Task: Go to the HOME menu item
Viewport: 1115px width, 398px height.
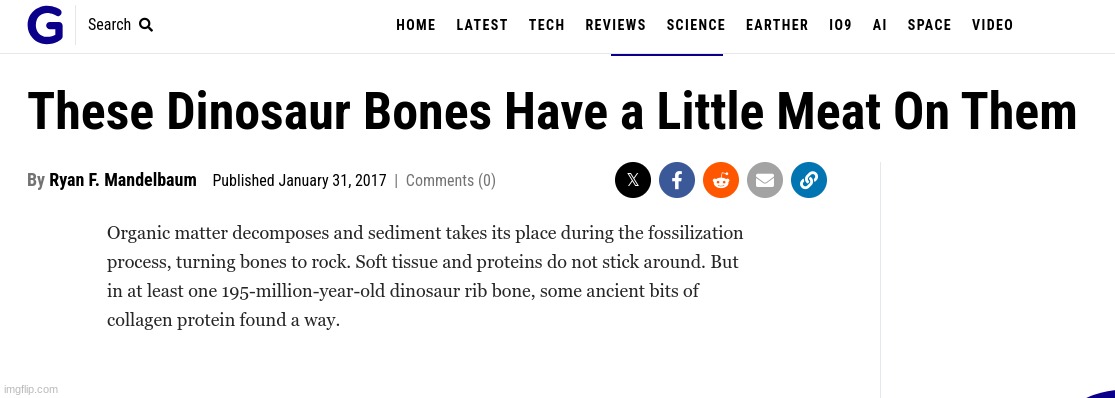Action: (416, 26)
